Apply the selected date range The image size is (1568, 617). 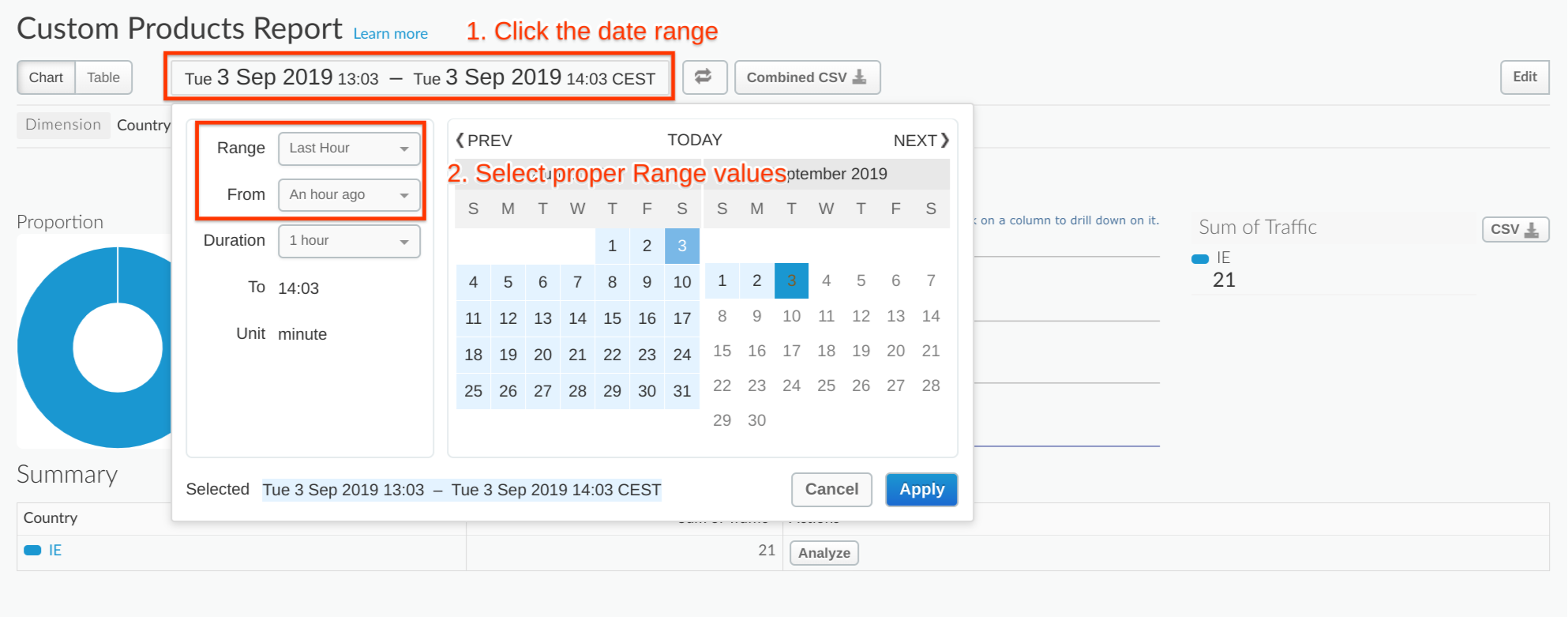921,490
